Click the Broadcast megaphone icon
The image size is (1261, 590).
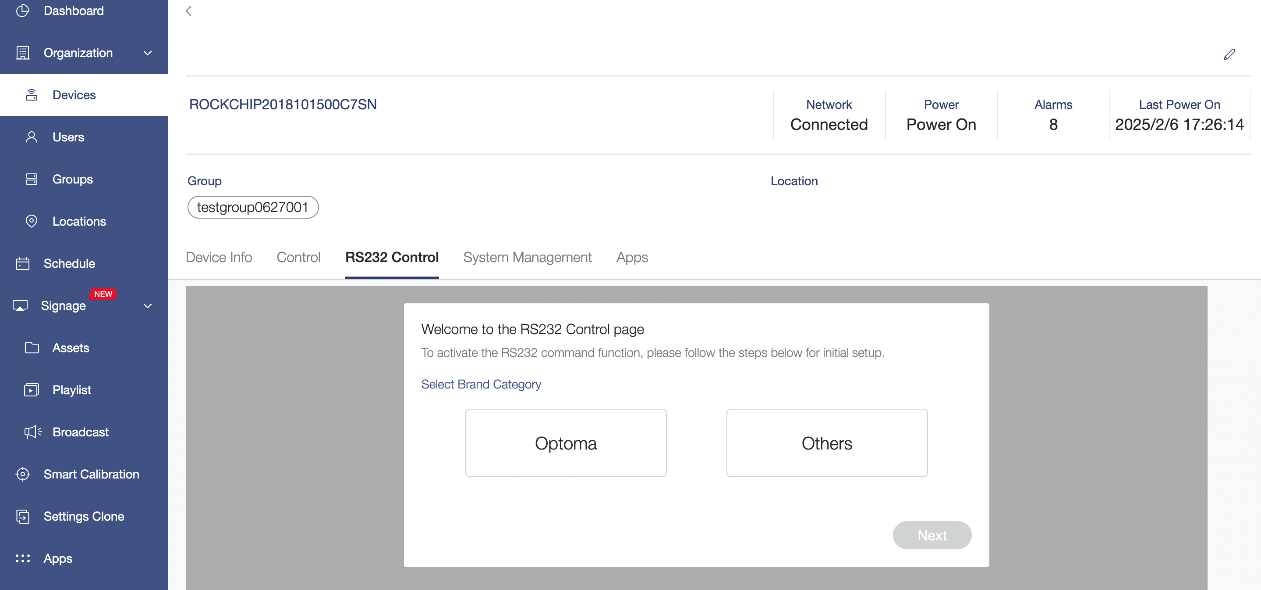tap(32, 432)
